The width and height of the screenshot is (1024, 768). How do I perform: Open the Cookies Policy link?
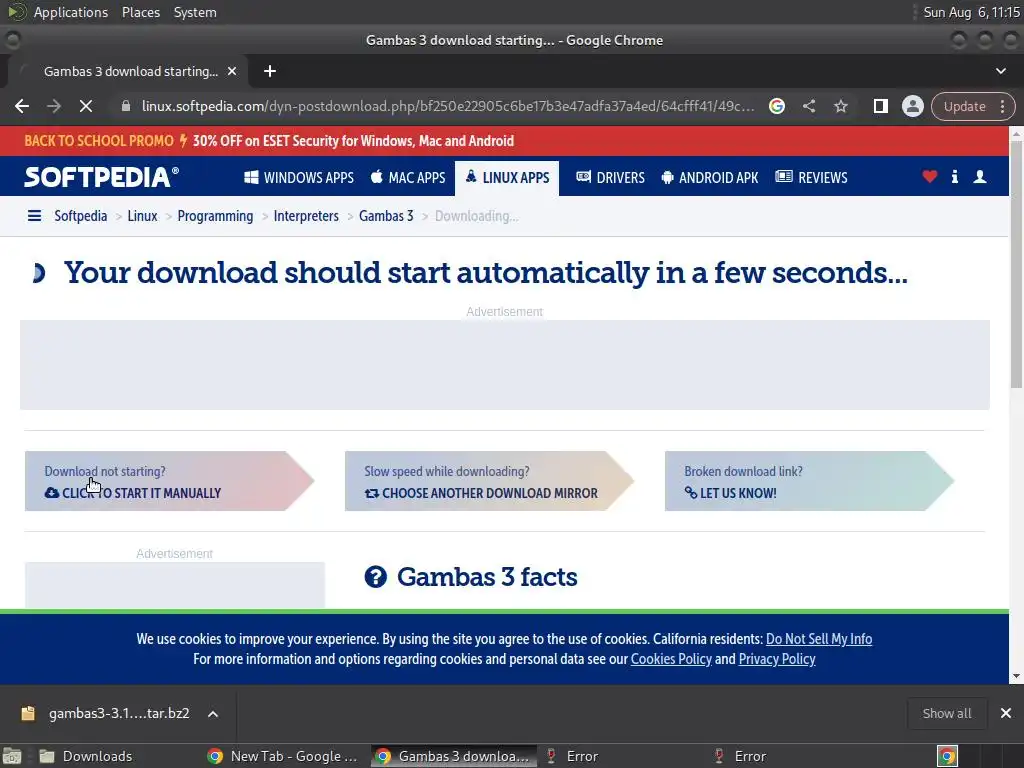click(x=671, y=659)
